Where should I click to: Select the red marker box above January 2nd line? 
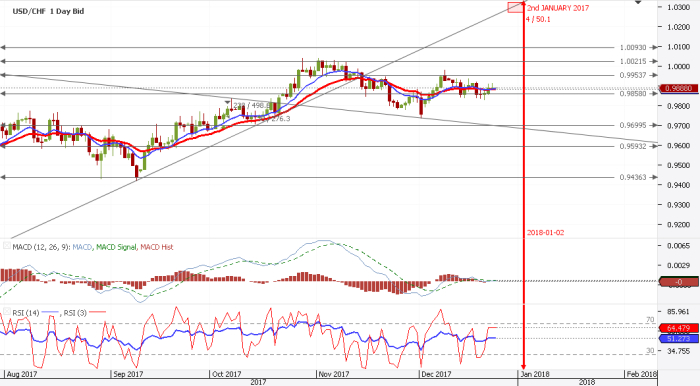tap(516, 7)
